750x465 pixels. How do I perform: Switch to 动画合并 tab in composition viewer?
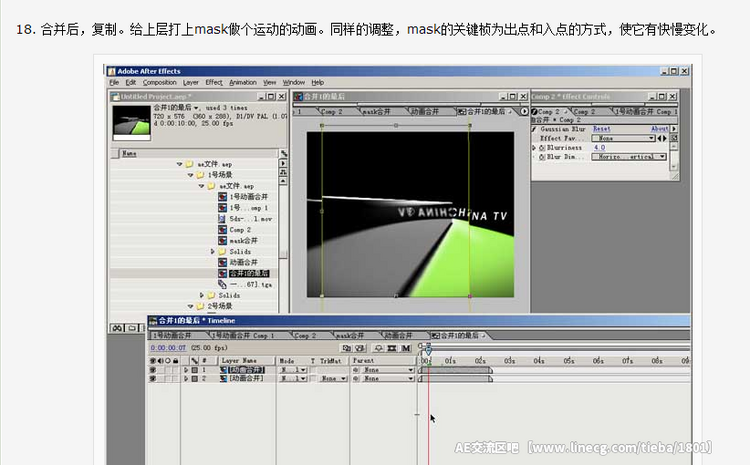[425, 111]
